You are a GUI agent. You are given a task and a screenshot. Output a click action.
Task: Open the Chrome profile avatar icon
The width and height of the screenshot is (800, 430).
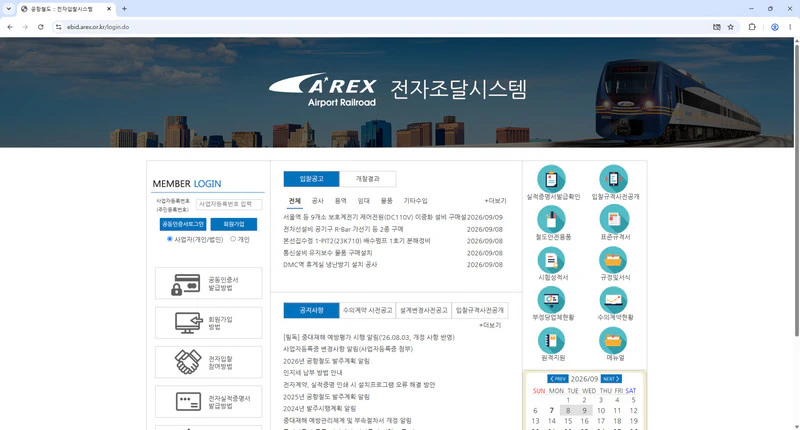[x=774, y=27]
